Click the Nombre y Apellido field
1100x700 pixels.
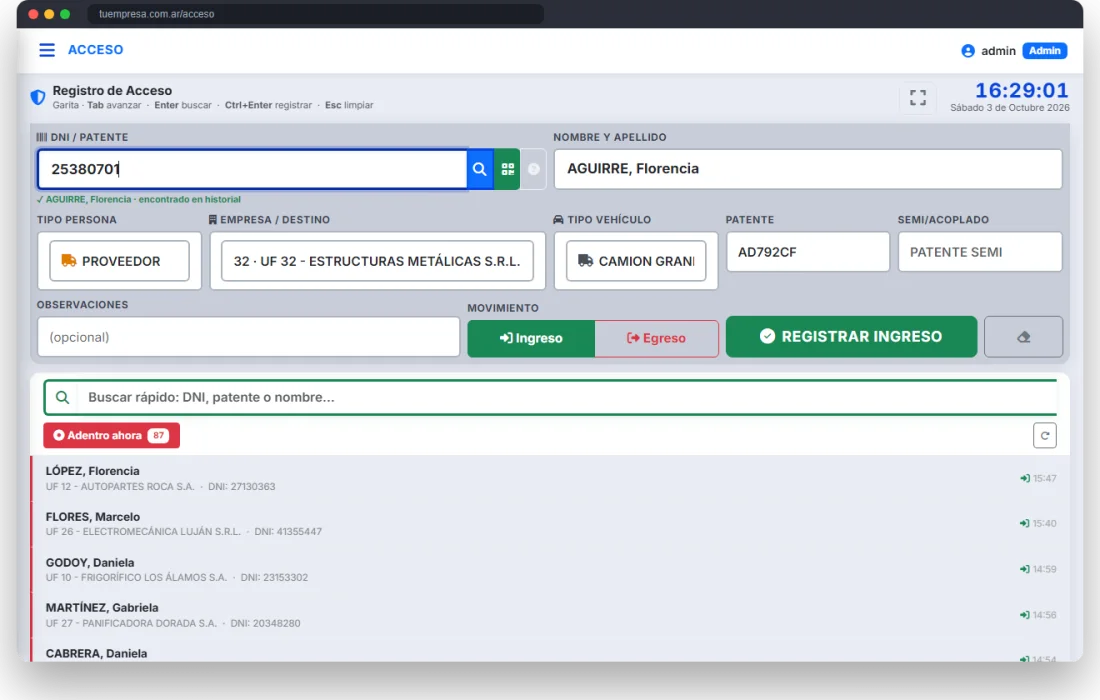[x=808, y=169]
